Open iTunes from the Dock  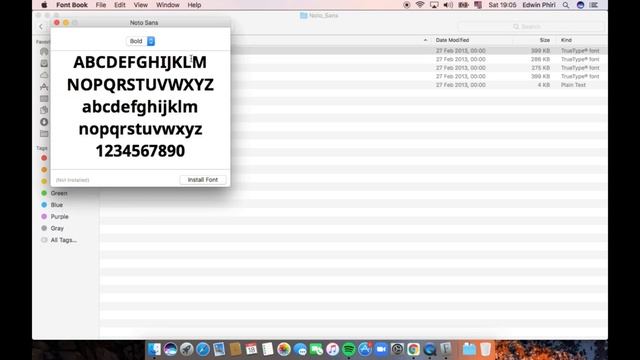pyautogui.click(x=333, y=349)
